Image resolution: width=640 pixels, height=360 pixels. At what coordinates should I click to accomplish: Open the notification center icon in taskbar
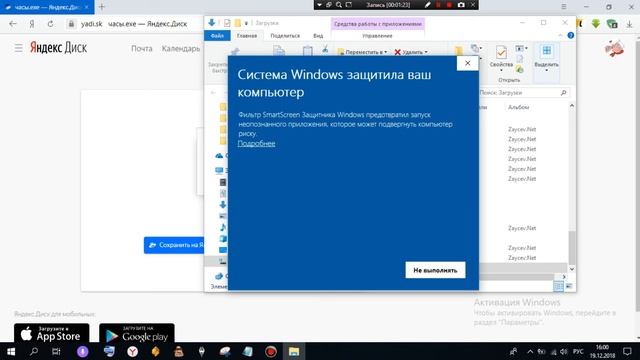pos(627,351)
